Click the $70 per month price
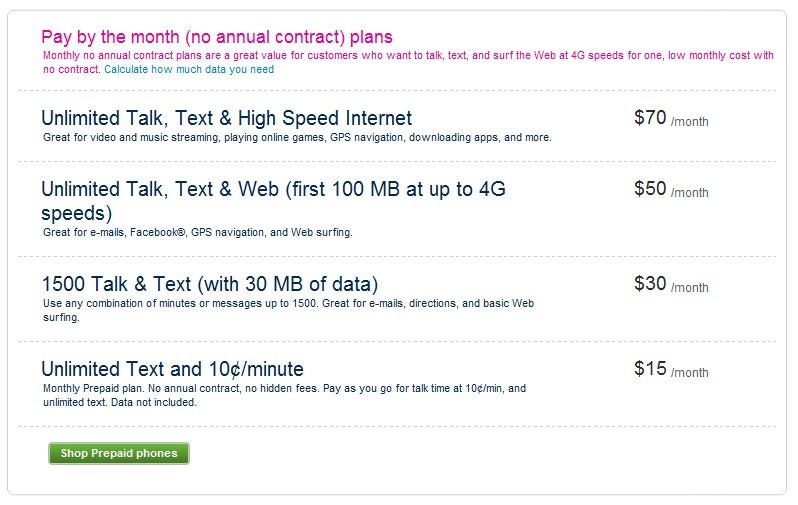 tap(670, 119)
